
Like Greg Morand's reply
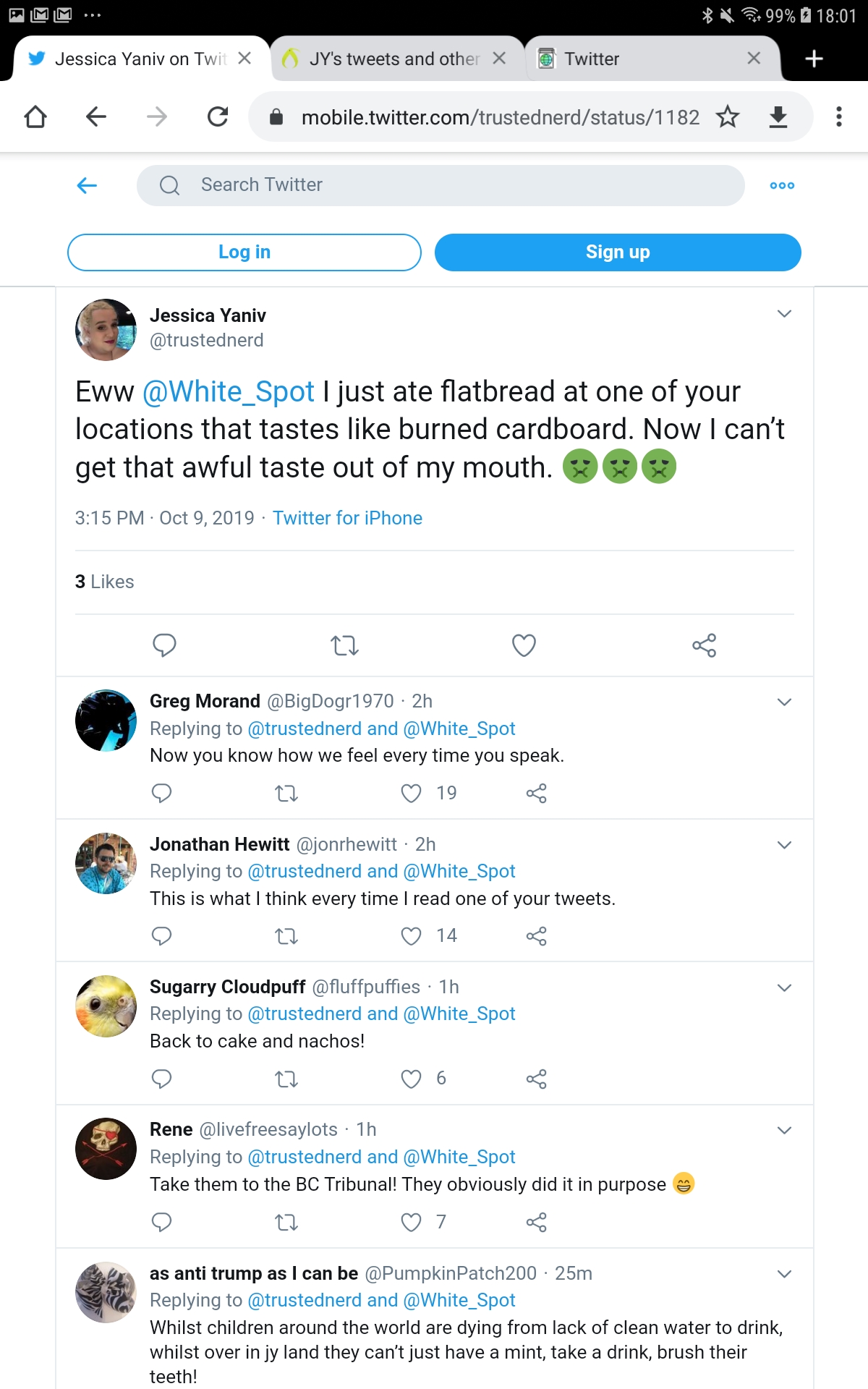(x=412, y=794)
